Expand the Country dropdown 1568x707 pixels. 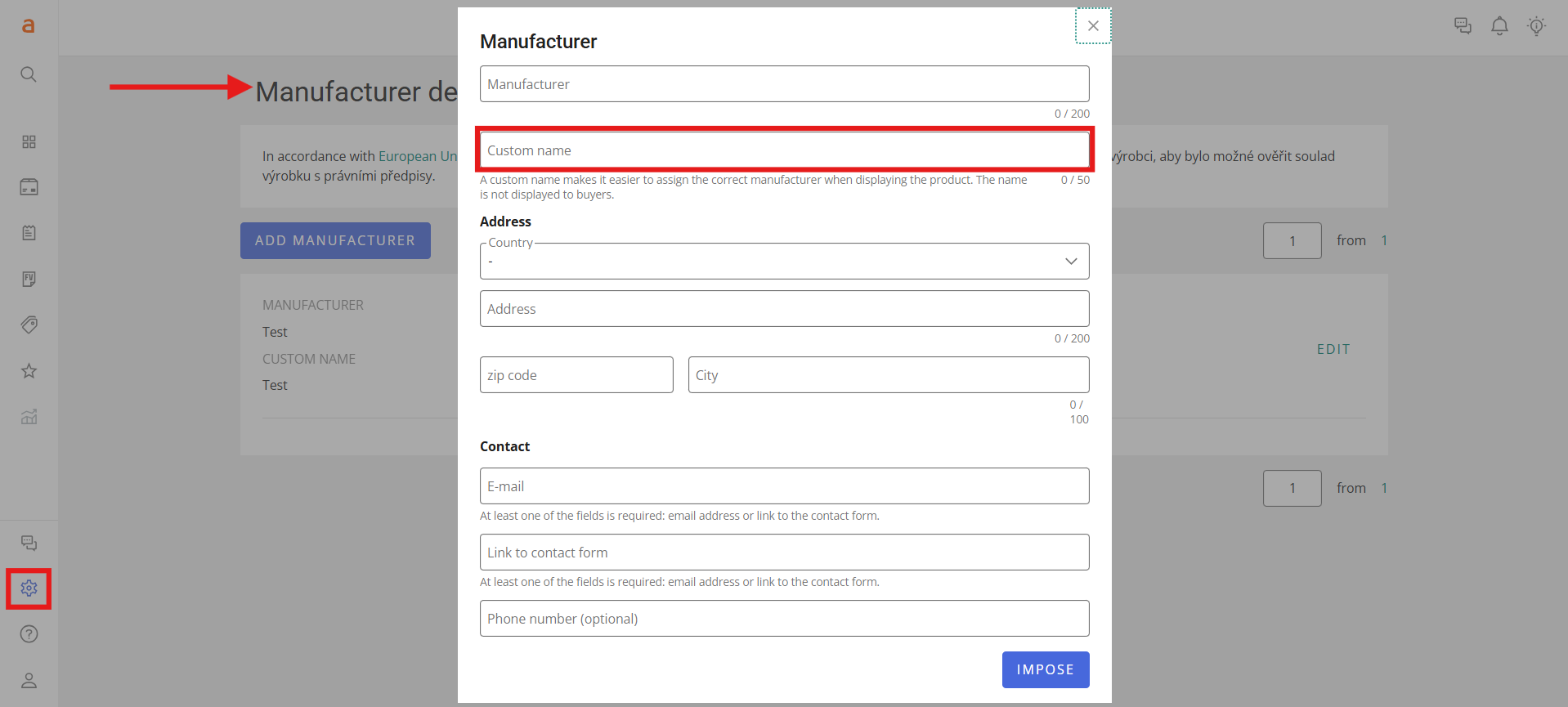(x=784, y=262)
